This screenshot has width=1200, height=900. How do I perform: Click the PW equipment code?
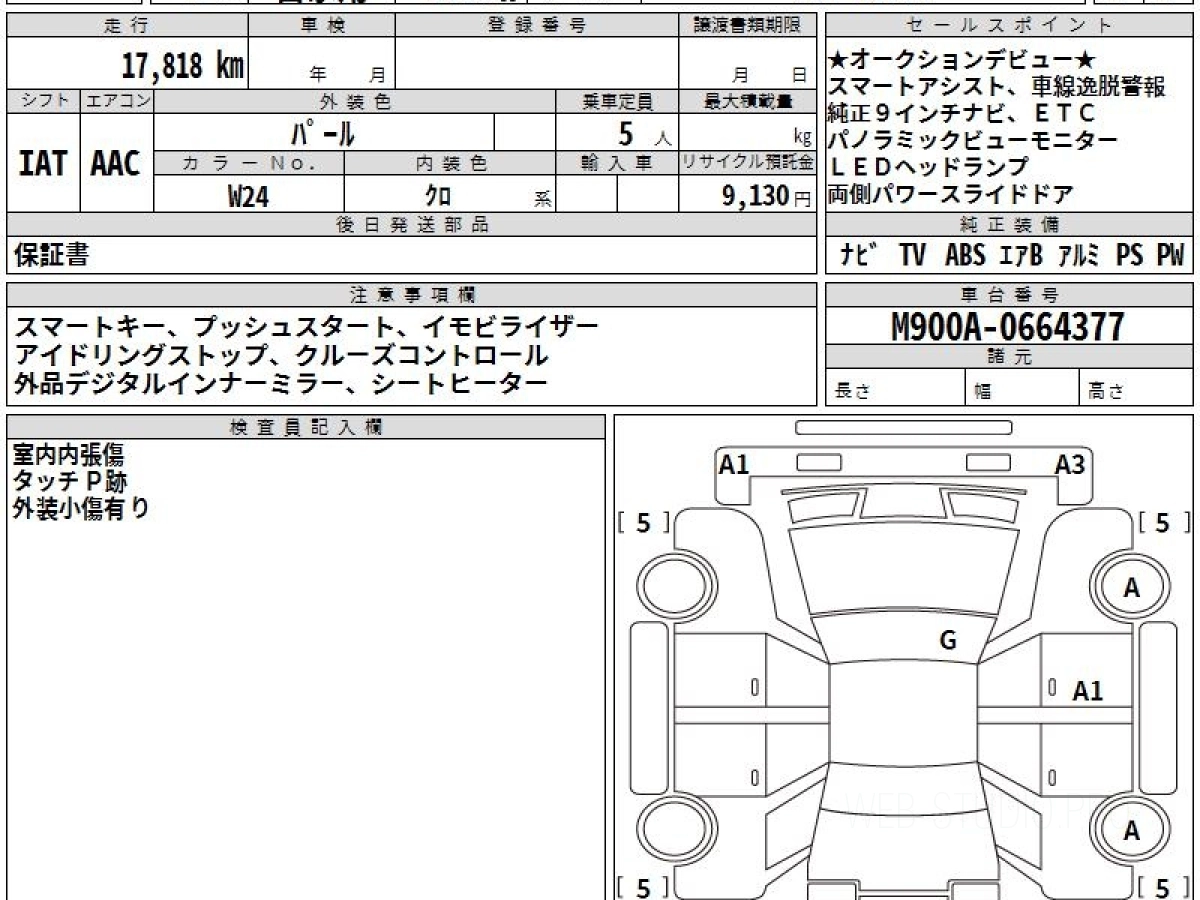(x=1170, y=255)
